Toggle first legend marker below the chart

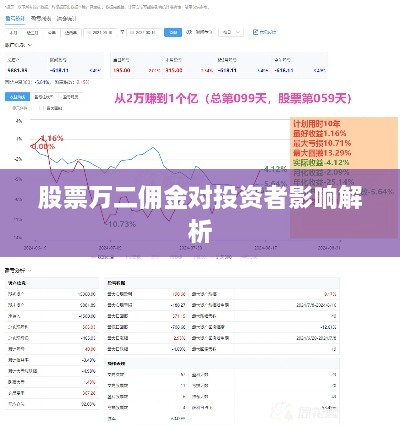(94, 257)
